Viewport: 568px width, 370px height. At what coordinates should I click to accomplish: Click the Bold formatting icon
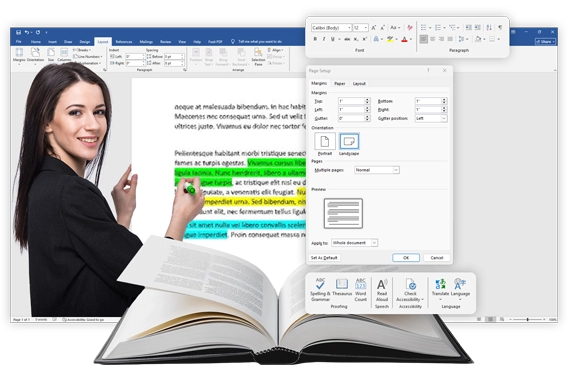pos(315,39)
